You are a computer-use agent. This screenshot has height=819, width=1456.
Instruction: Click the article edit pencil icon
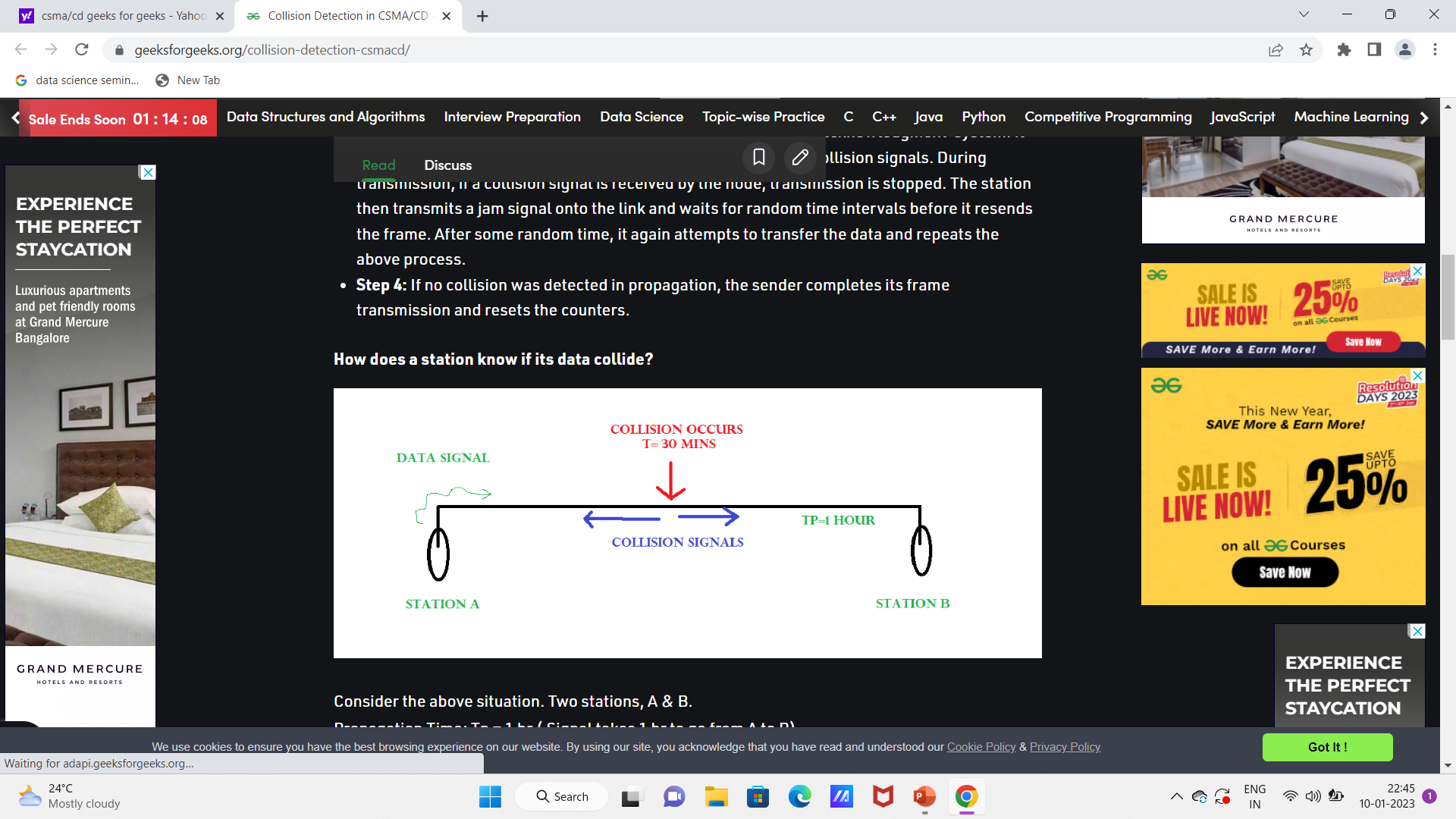(x=800, y=157)
